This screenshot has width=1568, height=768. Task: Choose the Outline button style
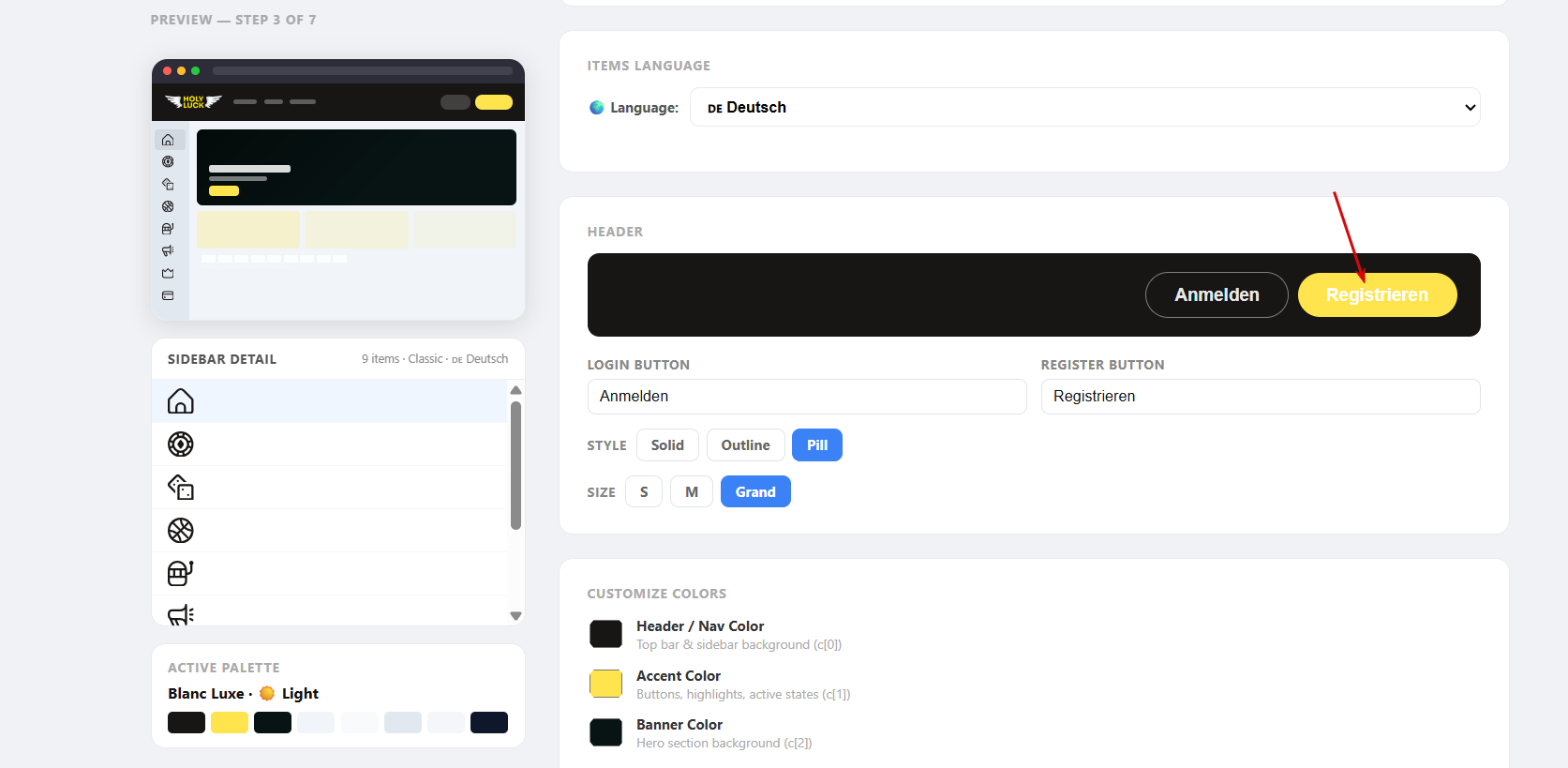(x=745, y=445)
